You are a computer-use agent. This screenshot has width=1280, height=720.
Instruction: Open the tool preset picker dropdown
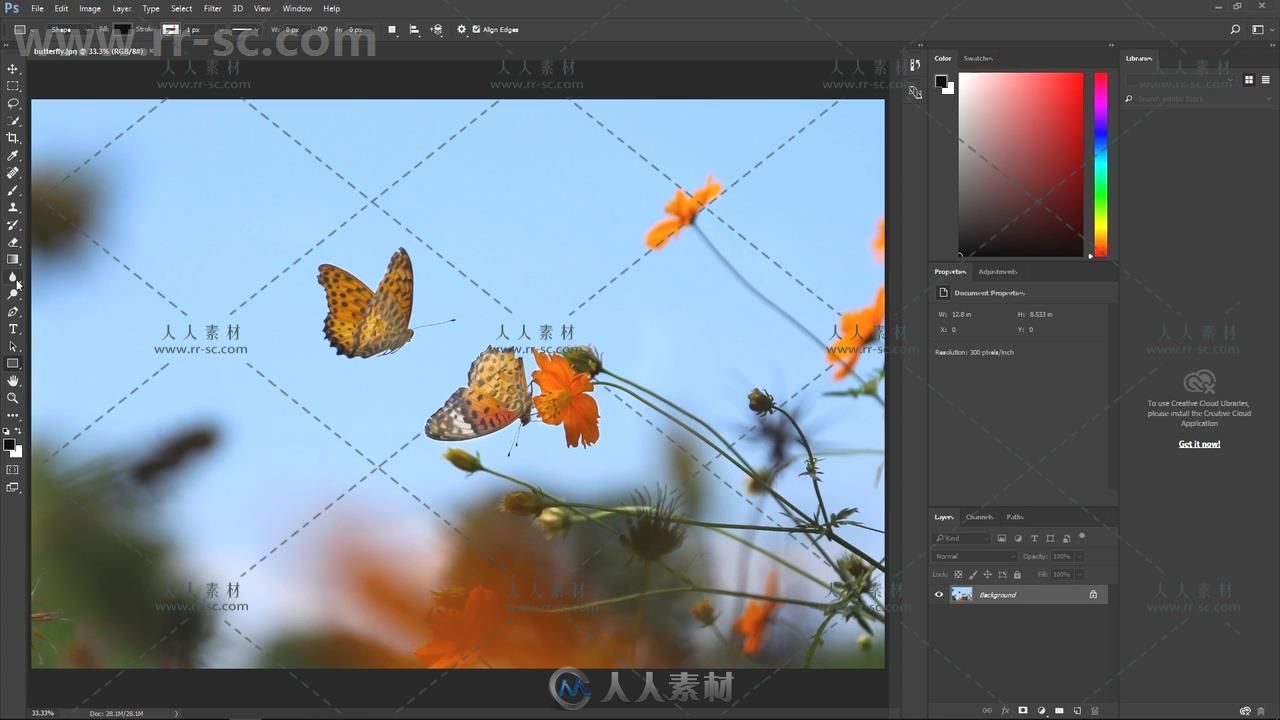point(24,30)
